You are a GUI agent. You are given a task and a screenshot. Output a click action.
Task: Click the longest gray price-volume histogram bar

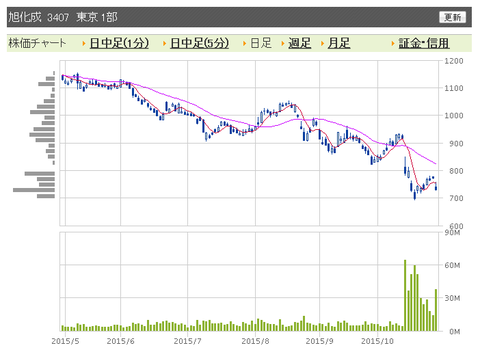[x=34, y=190]
